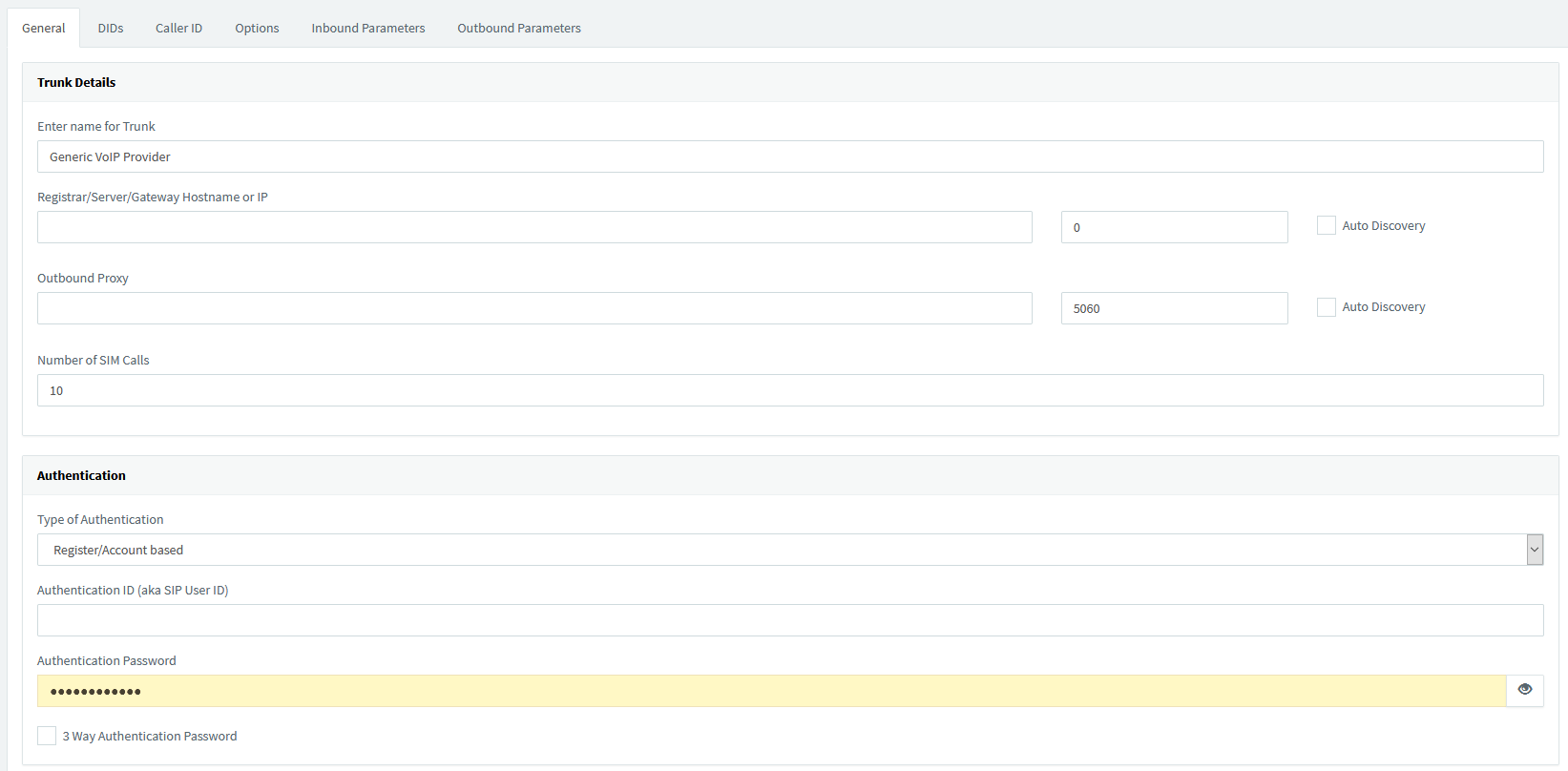Image resolution: width=1568 pixels, height=771 pixels.
Task: Open the Outbound Parameters tab
Action: point(518,28)
